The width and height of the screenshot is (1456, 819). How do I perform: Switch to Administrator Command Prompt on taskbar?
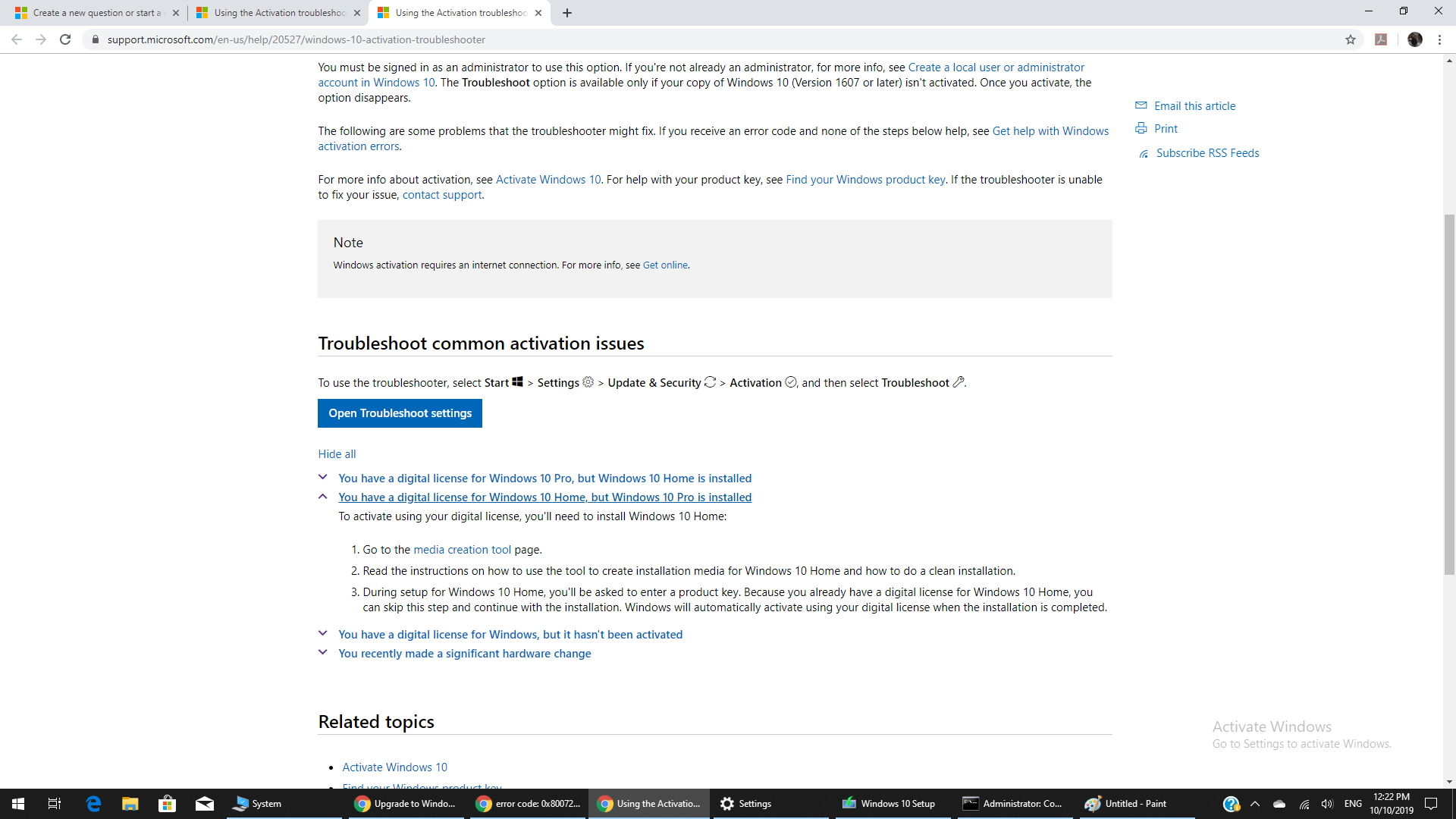[1015, 804]
